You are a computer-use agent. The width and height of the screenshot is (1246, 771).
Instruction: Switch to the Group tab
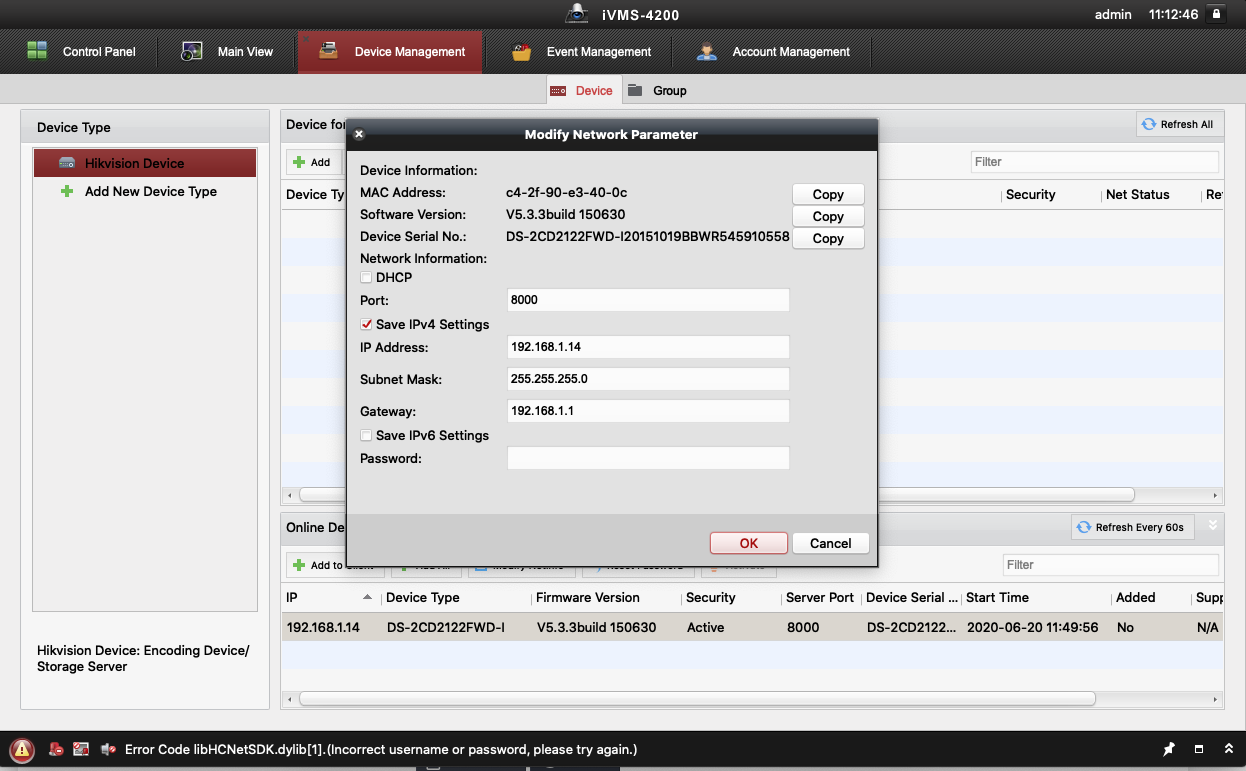[x=658, y=90]
